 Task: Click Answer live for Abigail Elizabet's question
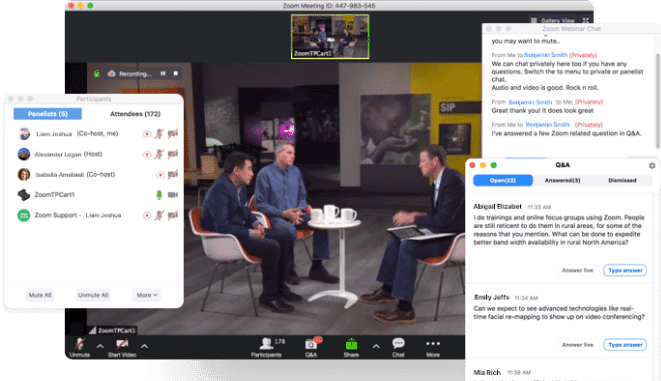[578, 270]
